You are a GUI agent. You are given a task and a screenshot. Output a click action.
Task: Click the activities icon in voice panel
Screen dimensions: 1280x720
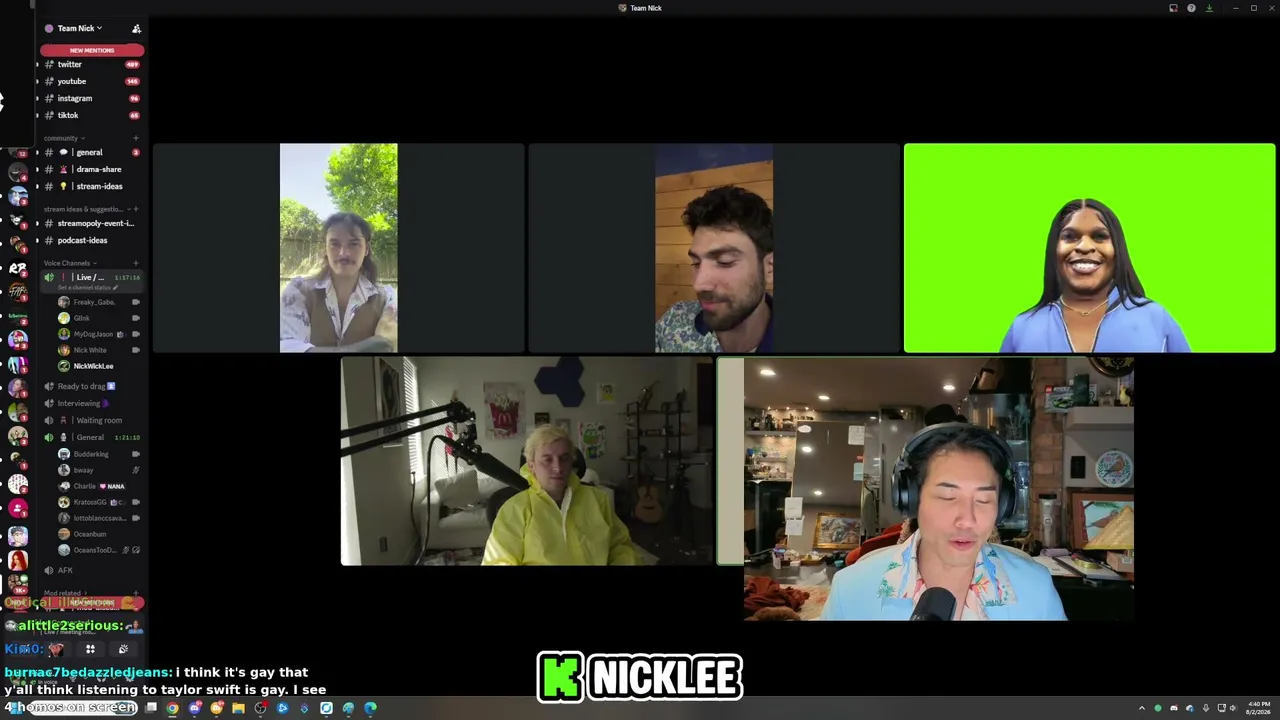pos(90,649)
